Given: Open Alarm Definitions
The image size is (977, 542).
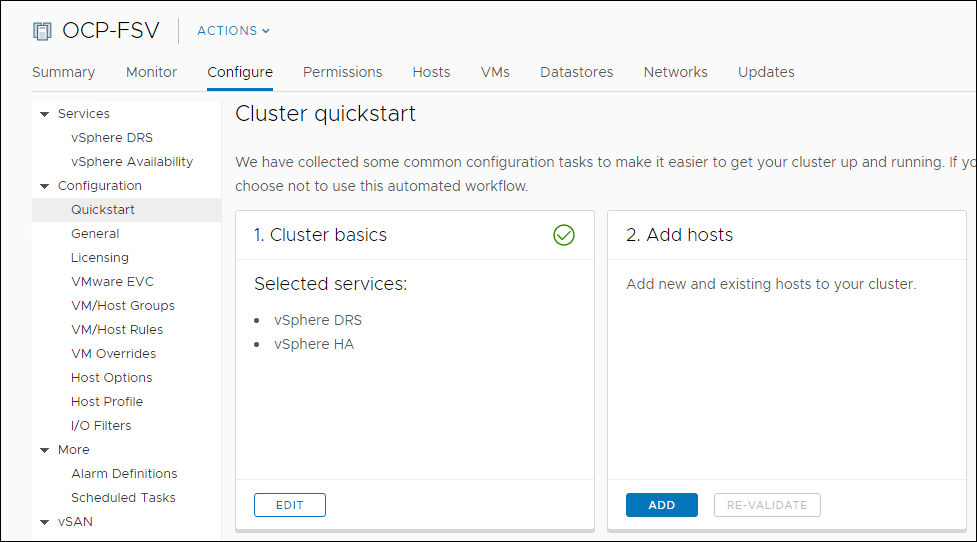Looking at the screenshot, I should [x=124, y=474].
